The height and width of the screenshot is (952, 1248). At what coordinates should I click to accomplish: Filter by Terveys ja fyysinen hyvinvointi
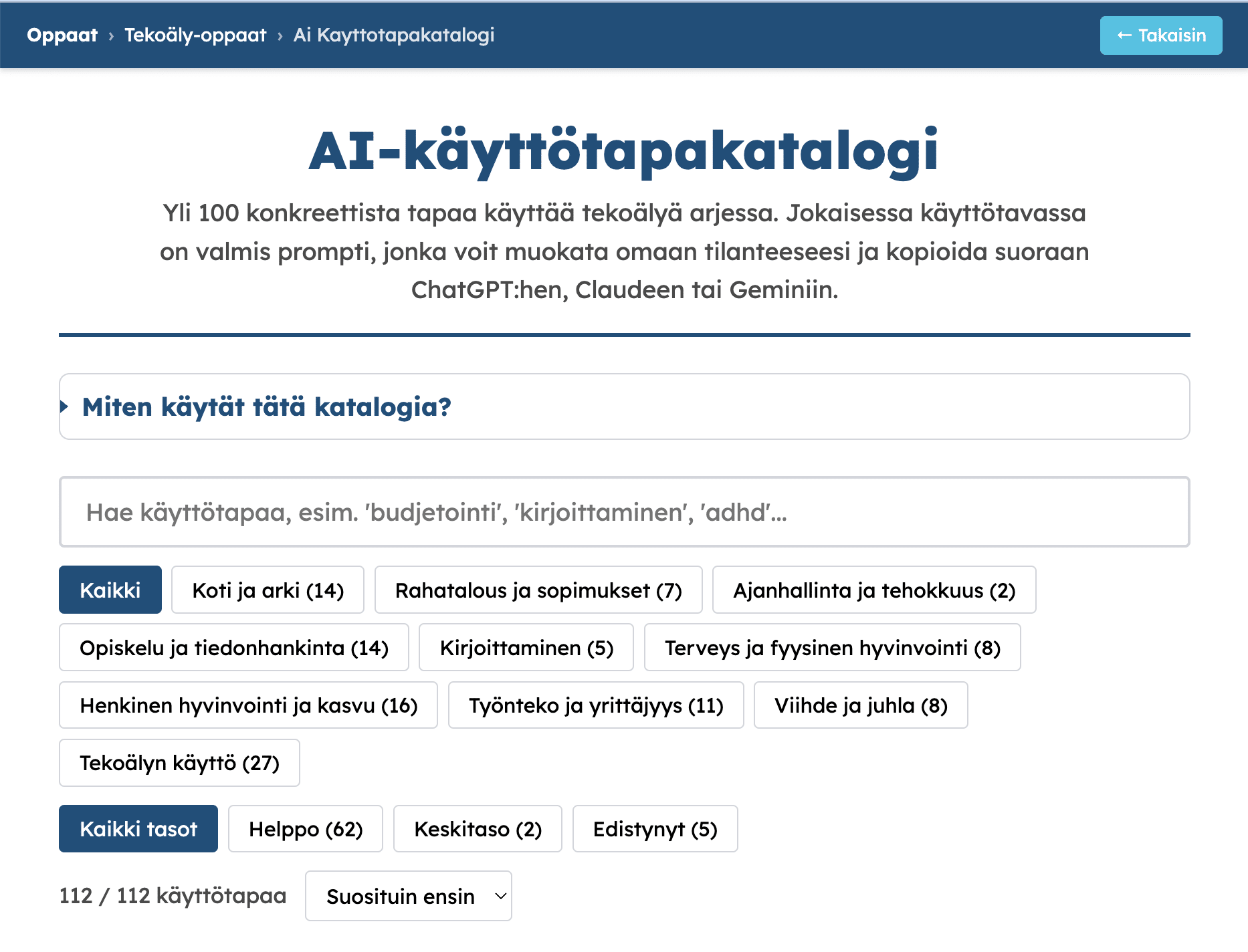[832, 648]
